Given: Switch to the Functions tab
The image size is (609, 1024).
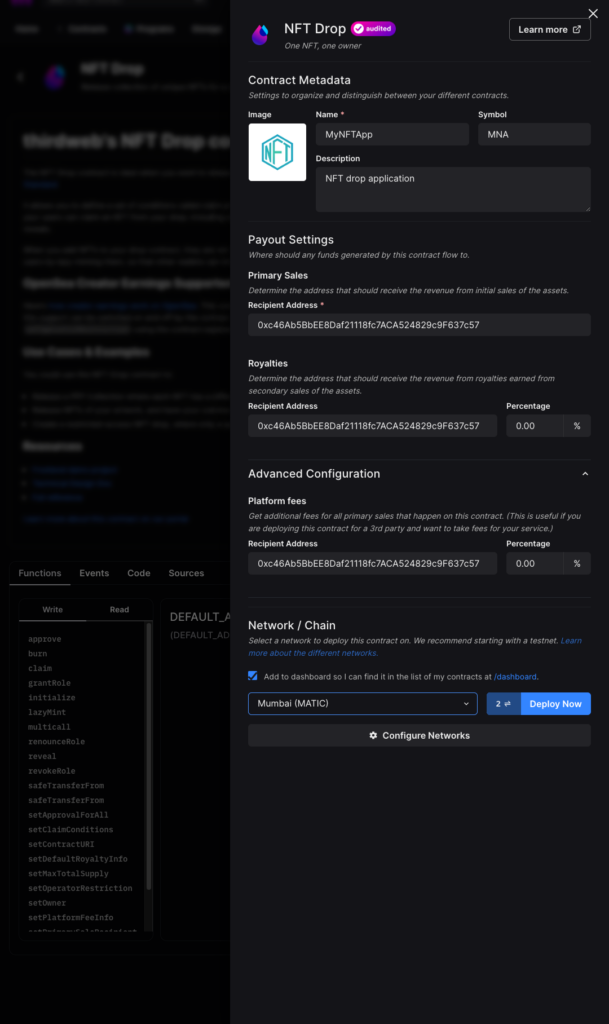Looking at the screenshot, I should click(40, 573).
